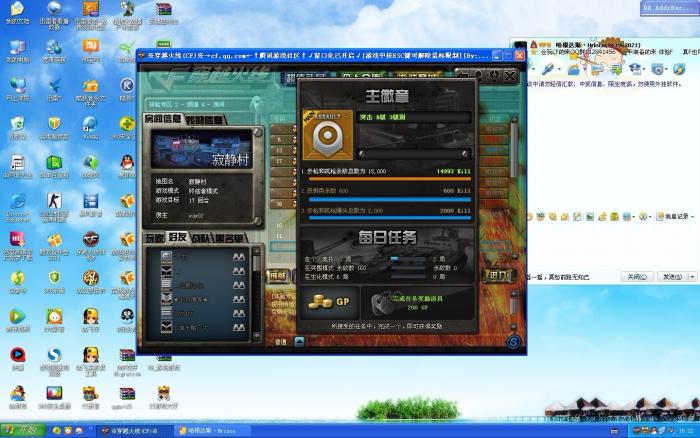The height and width of the screenshot is (438, 700).
Task: Click the binoculars icon in the bottom friend row
Action: tap(239, 328)
